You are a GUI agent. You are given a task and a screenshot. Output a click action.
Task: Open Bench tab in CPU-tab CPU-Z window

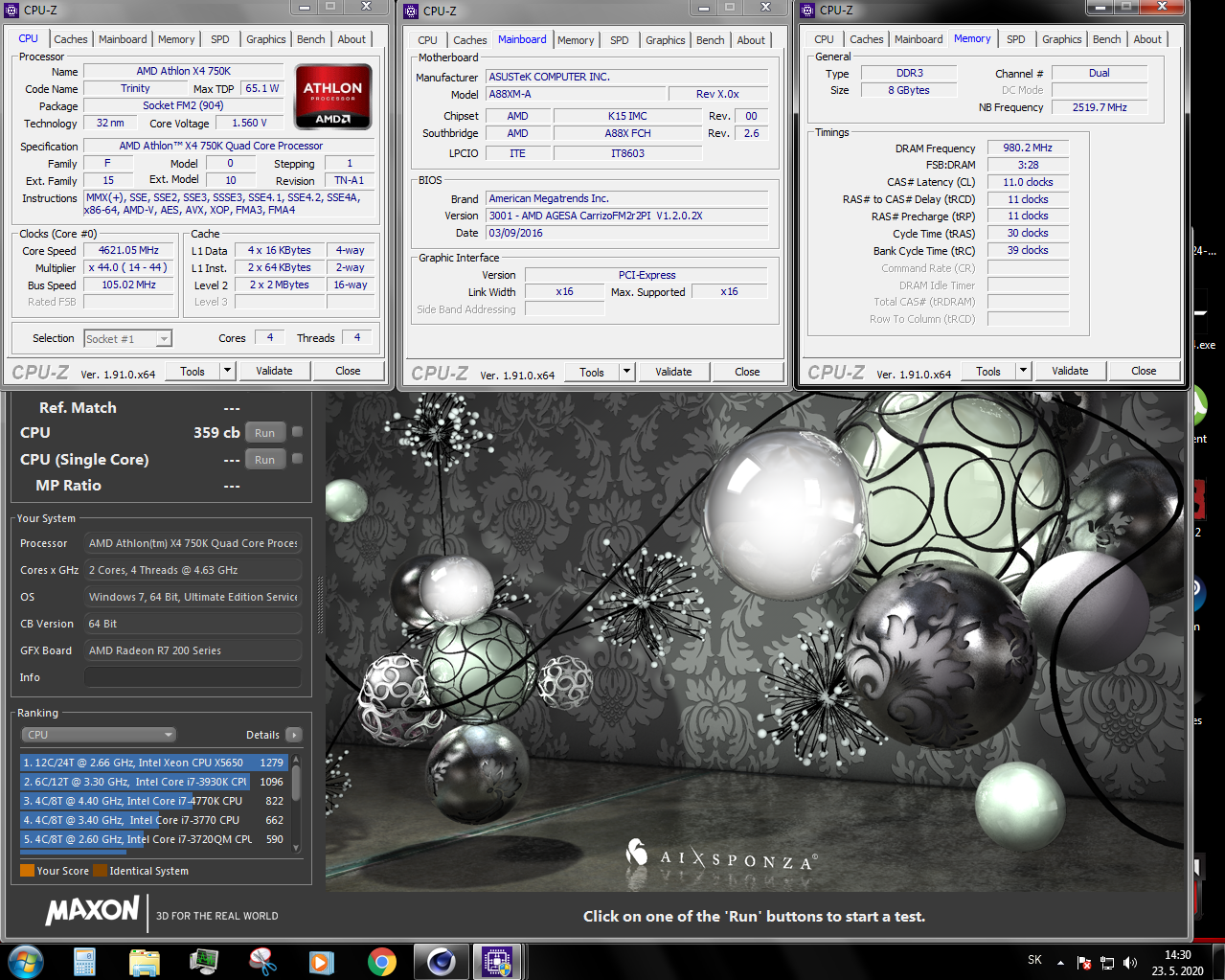tap(310, 39)
